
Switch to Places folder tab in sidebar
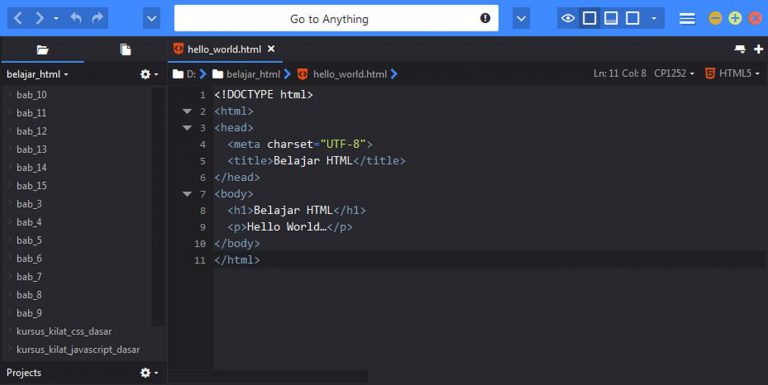click(43, 49)
